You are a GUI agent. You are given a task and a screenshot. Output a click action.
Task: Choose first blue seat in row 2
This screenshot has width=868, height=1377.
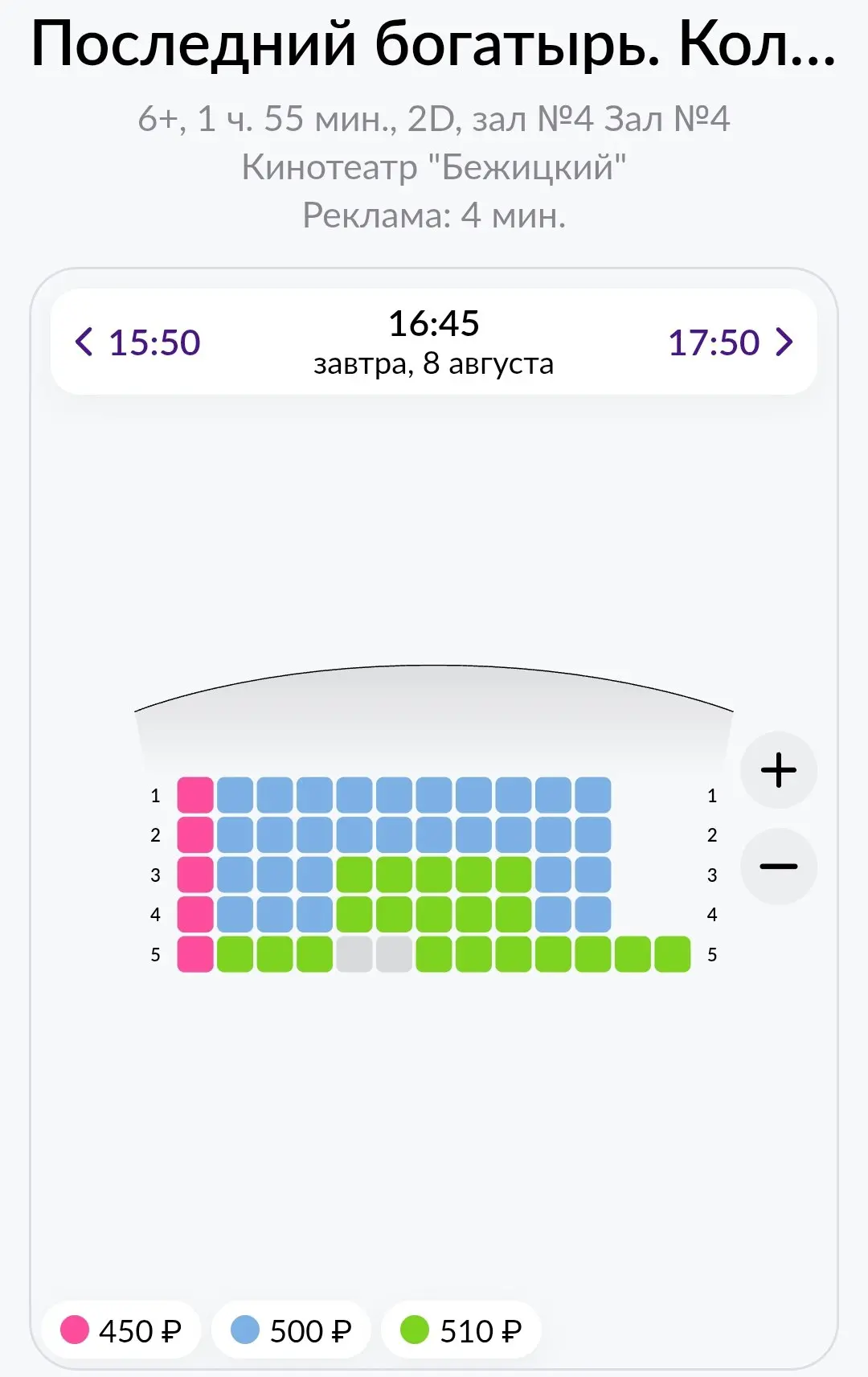[x=235, y=834]
